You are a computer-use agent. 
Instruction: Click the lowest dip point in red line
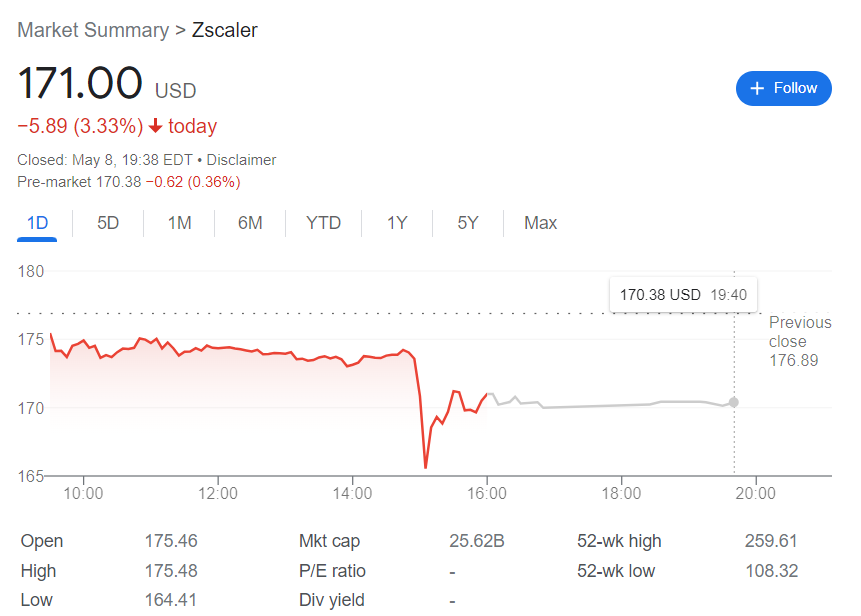point(425,467)
